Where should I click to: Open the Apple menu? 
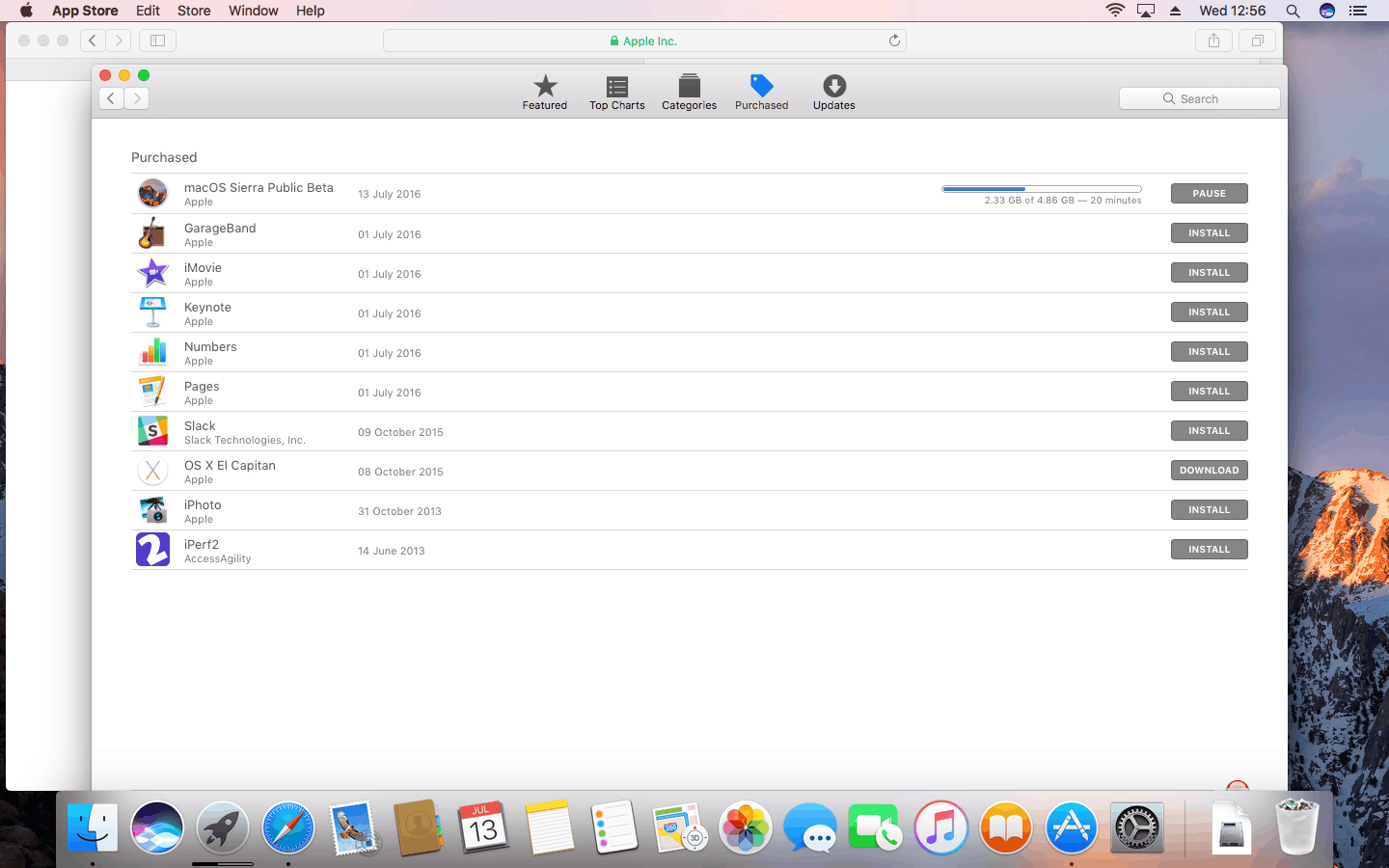26,11
